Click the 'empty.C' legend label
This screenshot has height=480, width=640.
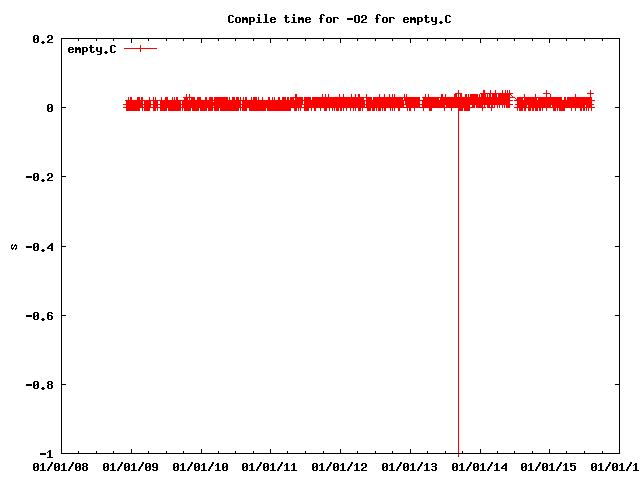click(x=92, y=49)
